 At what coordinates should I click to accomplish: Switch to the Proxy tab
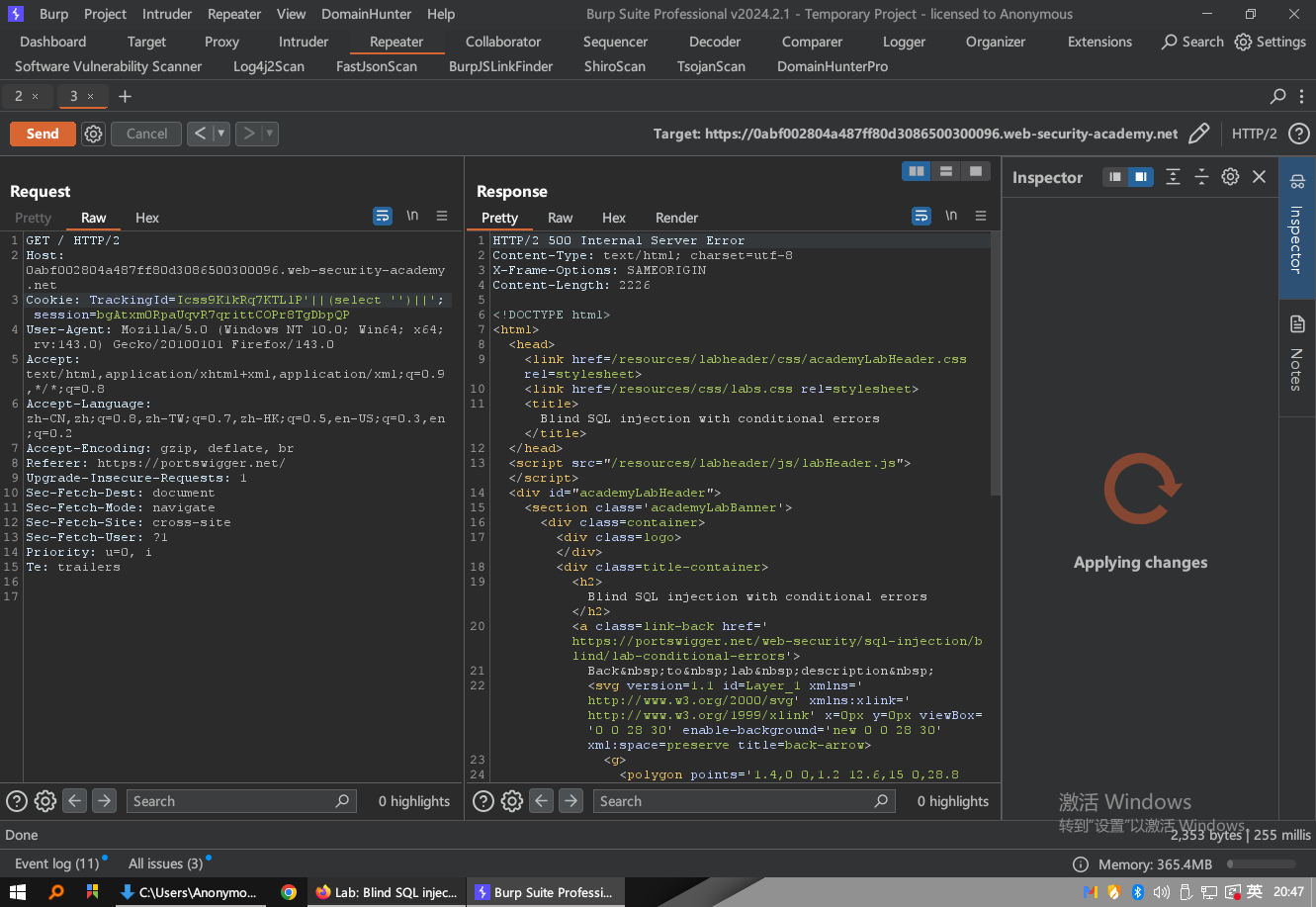coord(221,42)
